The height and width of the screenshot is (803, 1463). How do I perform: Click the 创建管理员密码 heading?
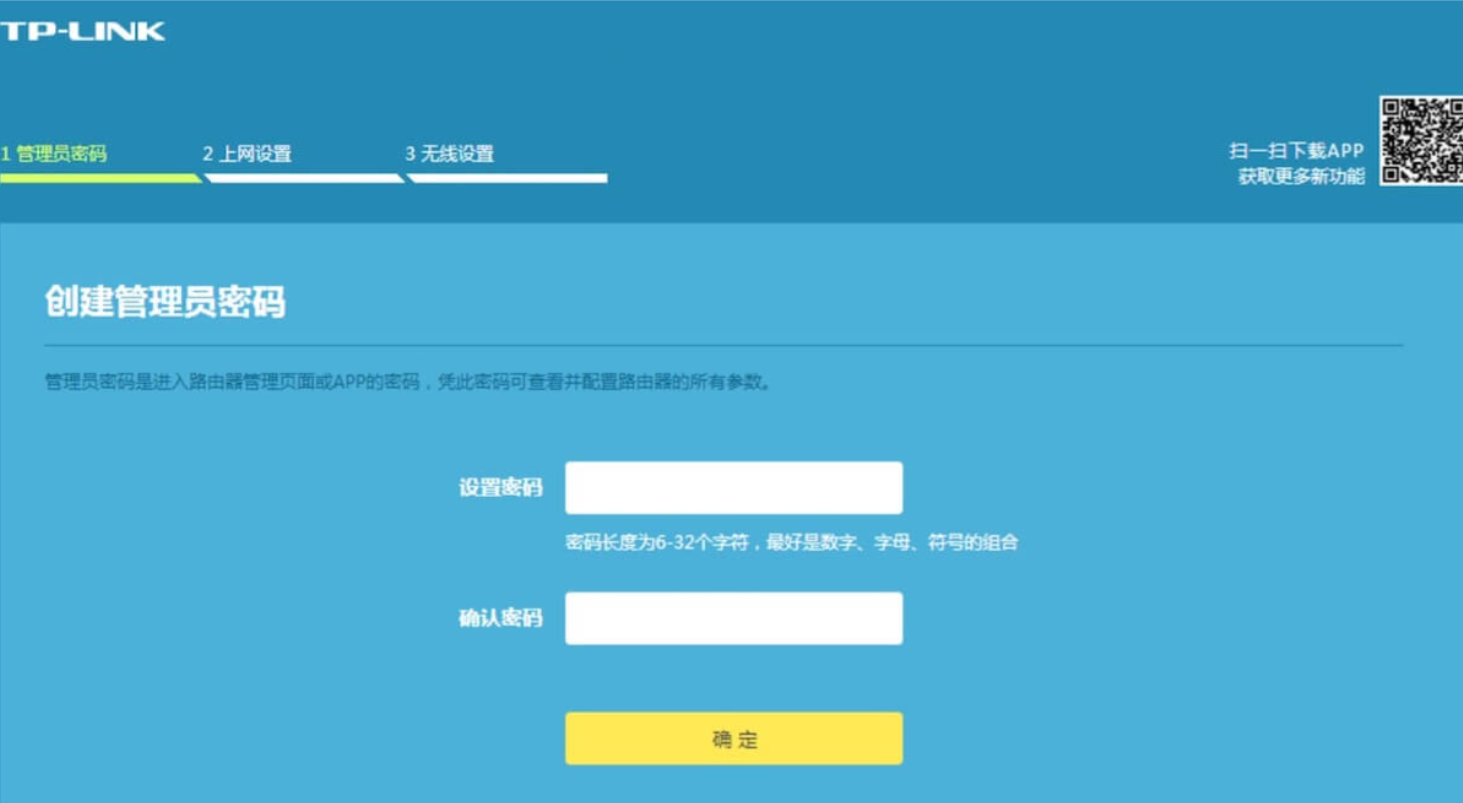click(x=165, y=301)
